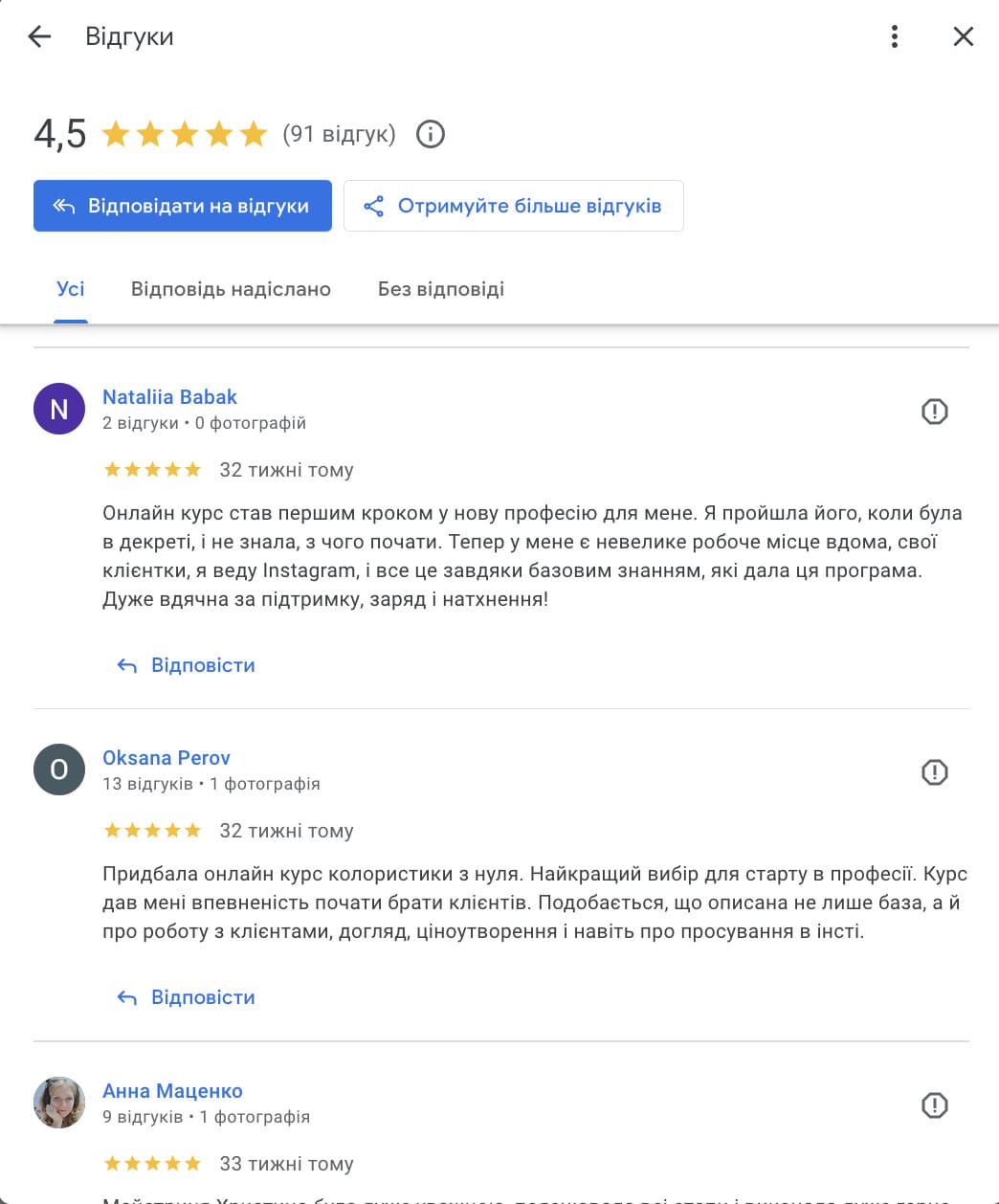
Task: Click "Отримуйте більше відгуків" share button
Action: tap(513, 206)
